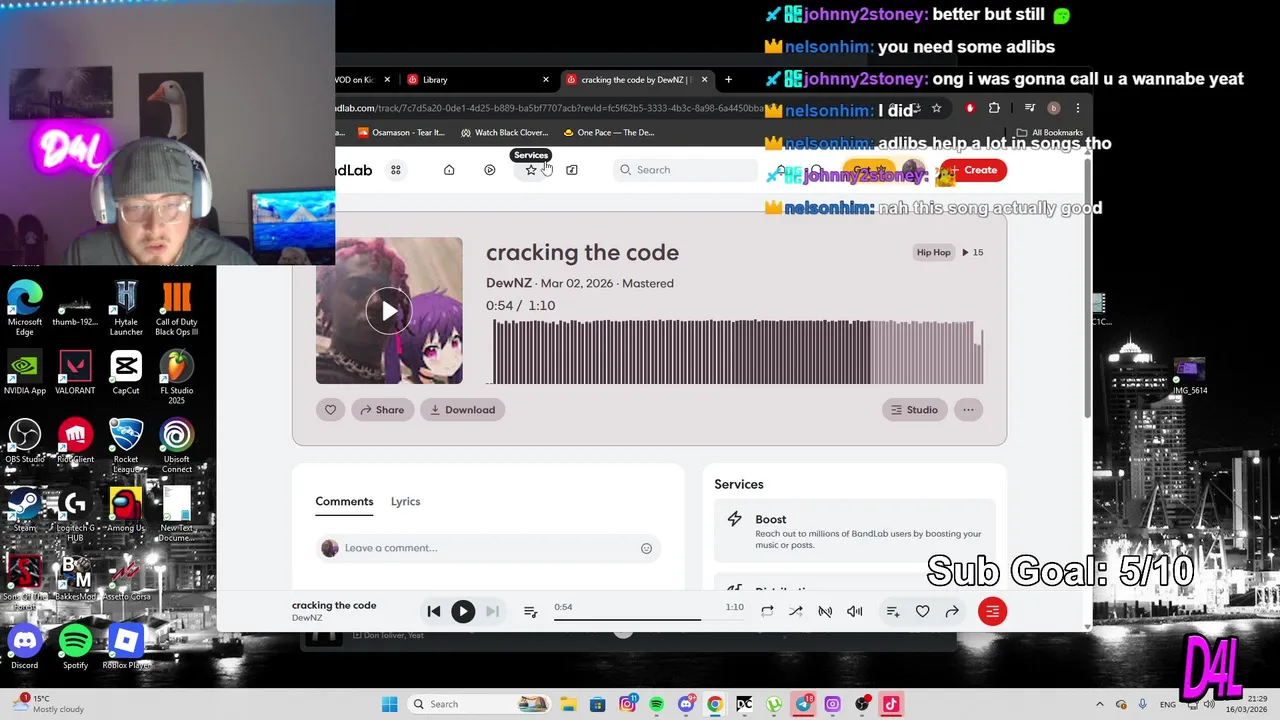The width and height of the screenshot is (1280, 720).
Task: Open the VALORANT desktop shortcut
Action: pos(75,372)
